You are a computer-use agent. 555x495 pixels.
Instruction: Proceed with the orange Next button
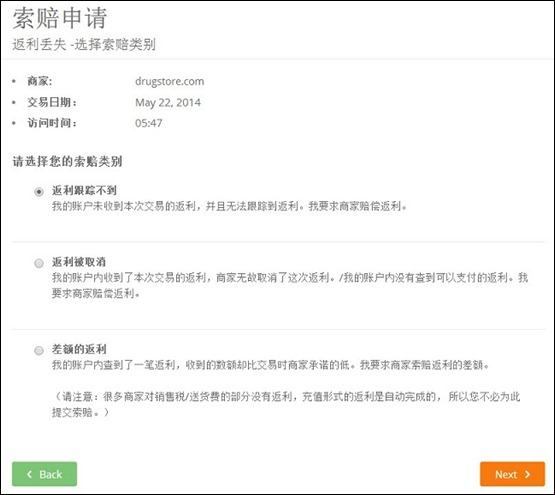click(x=512, y=474)
